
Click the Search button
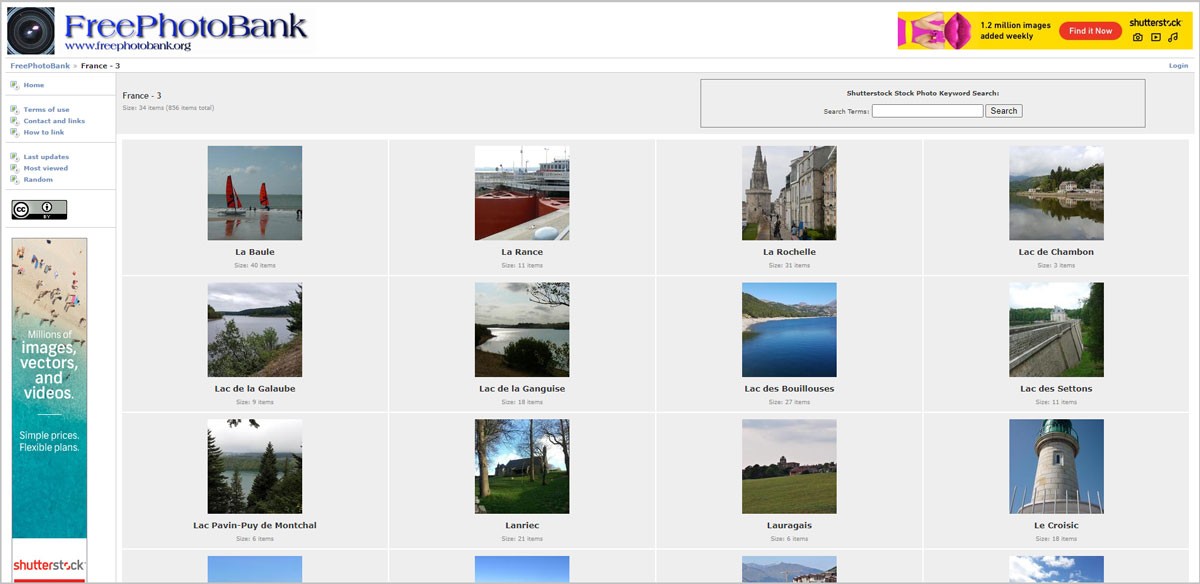point(1004,111)
